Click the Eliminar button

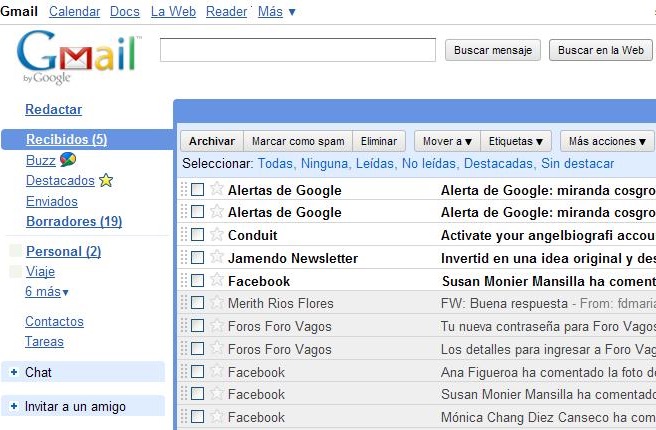pos(379,141)
